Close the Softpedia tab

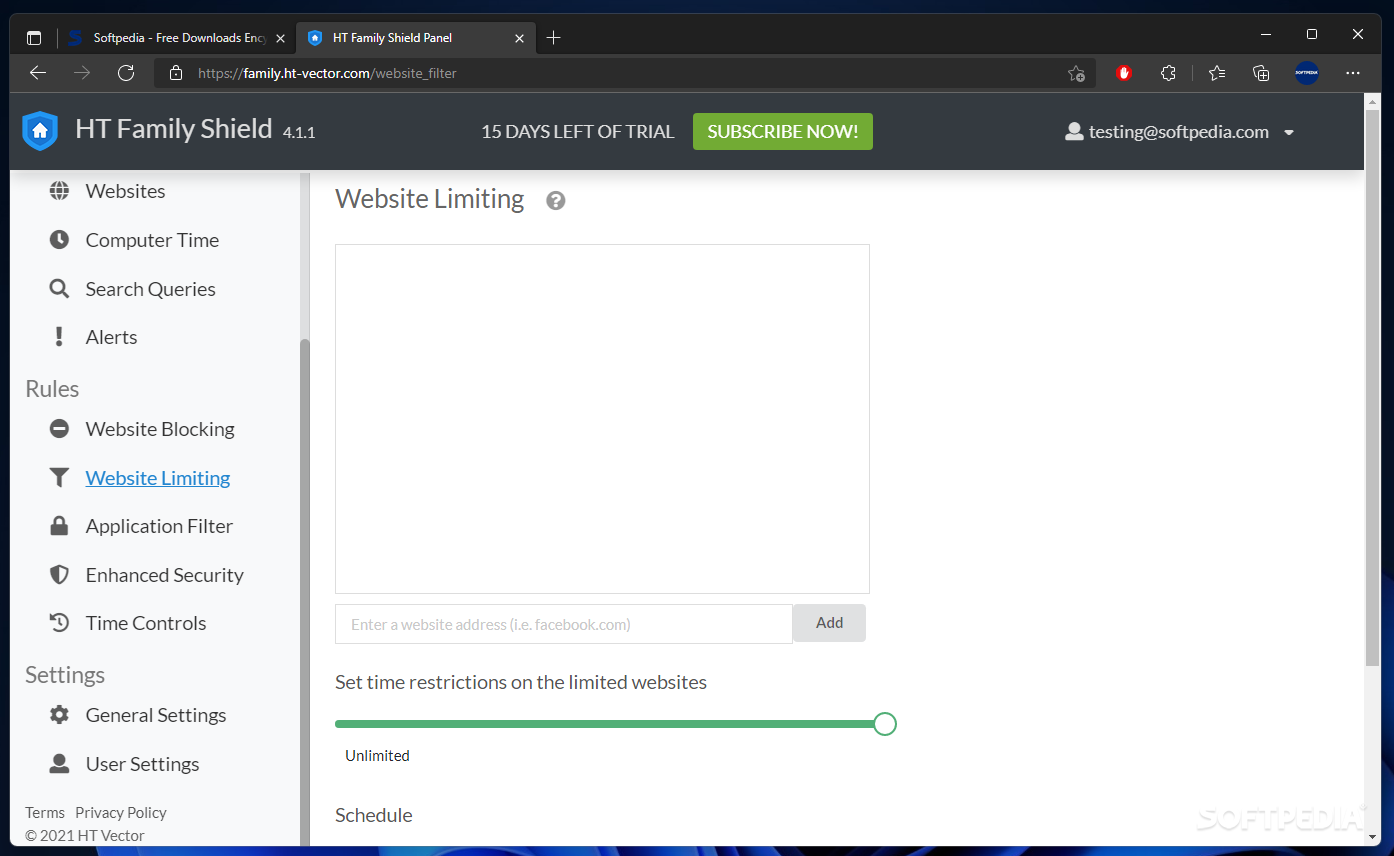pyautogui.click(x=280, y=38)
